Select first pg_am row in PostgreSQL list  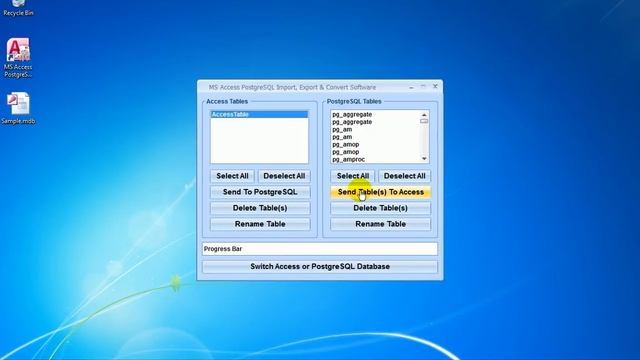(376, 129)
